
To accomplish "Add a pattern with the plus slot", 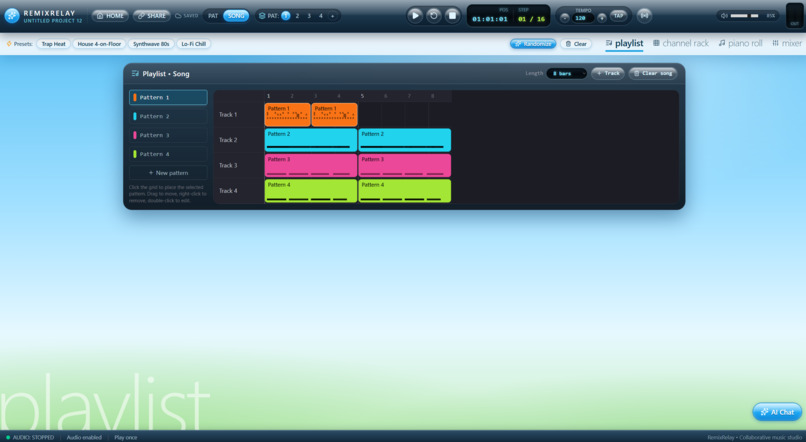I will coord(333,16).
